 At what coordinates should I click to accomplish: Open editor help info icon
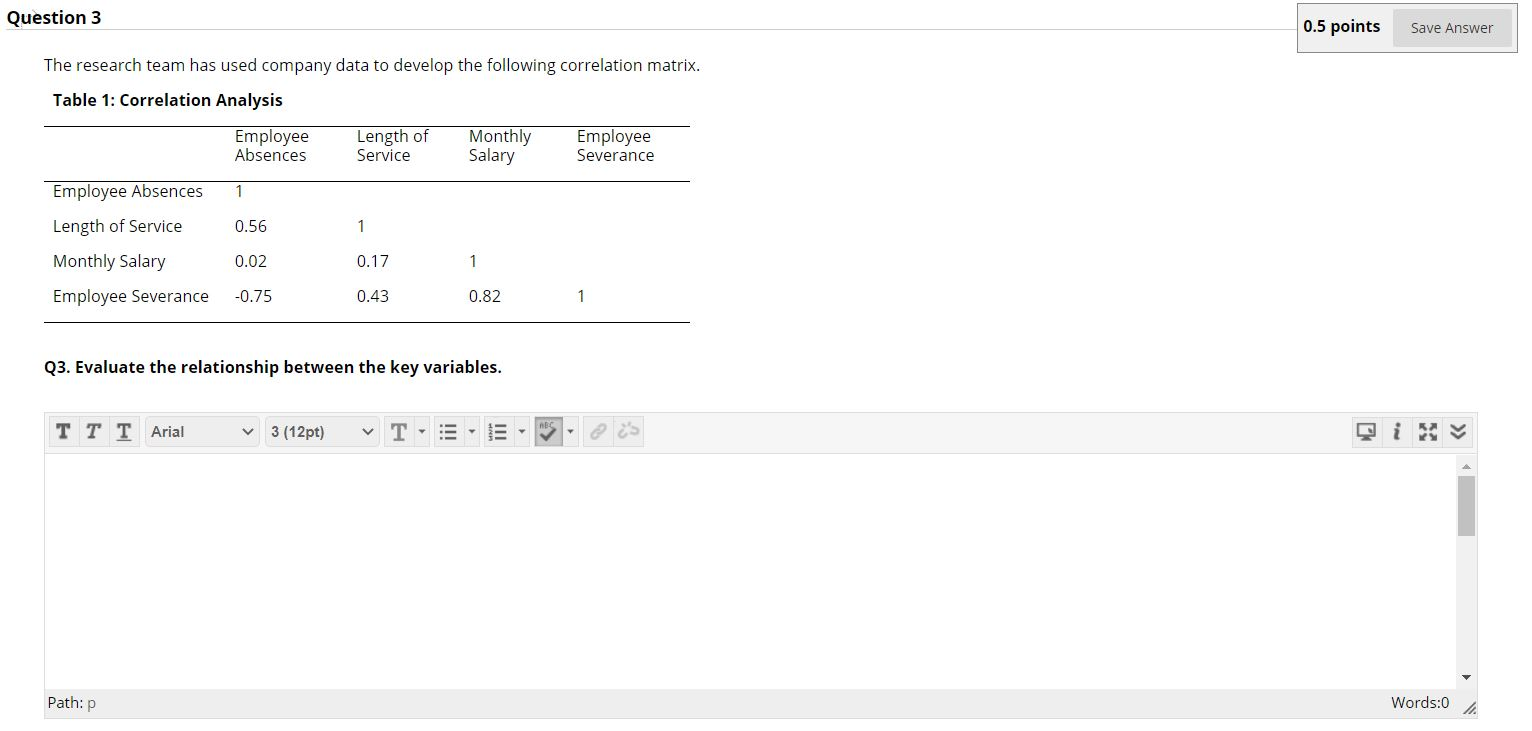pyautogui.click(x=1396, y=432)
